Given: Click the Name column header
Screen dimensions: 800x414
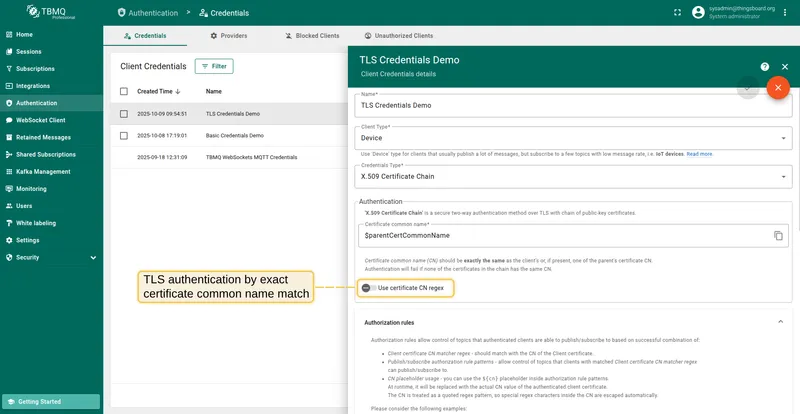Looking at the screenshot, I should tap(214, 91).
